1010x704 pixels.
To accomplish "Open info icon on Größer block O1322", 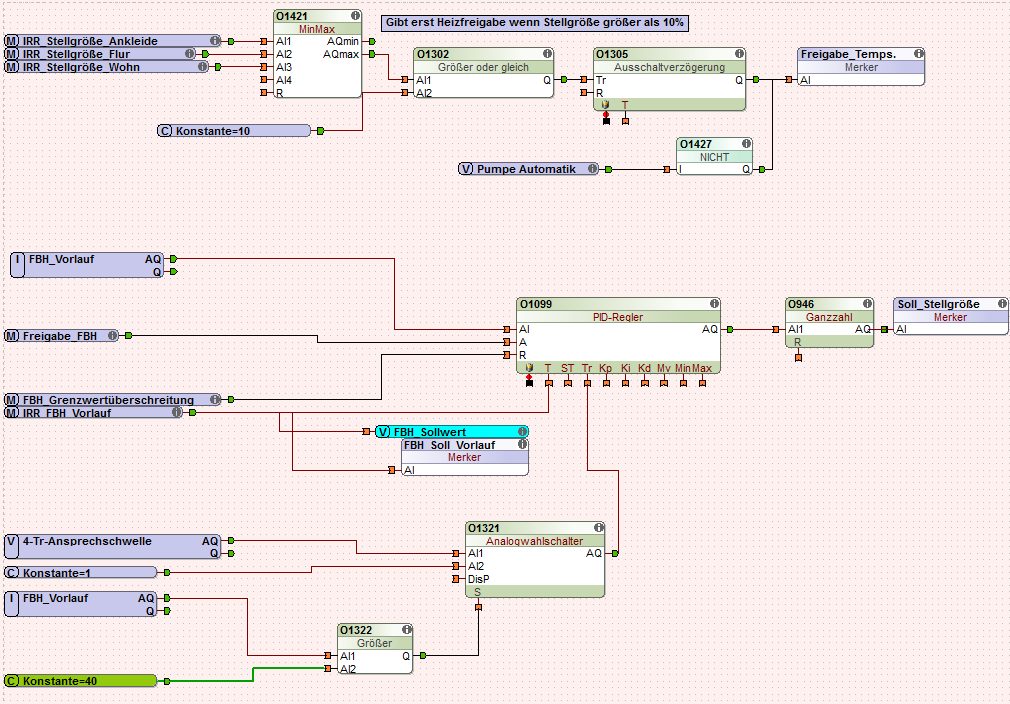I will [406, 630].
